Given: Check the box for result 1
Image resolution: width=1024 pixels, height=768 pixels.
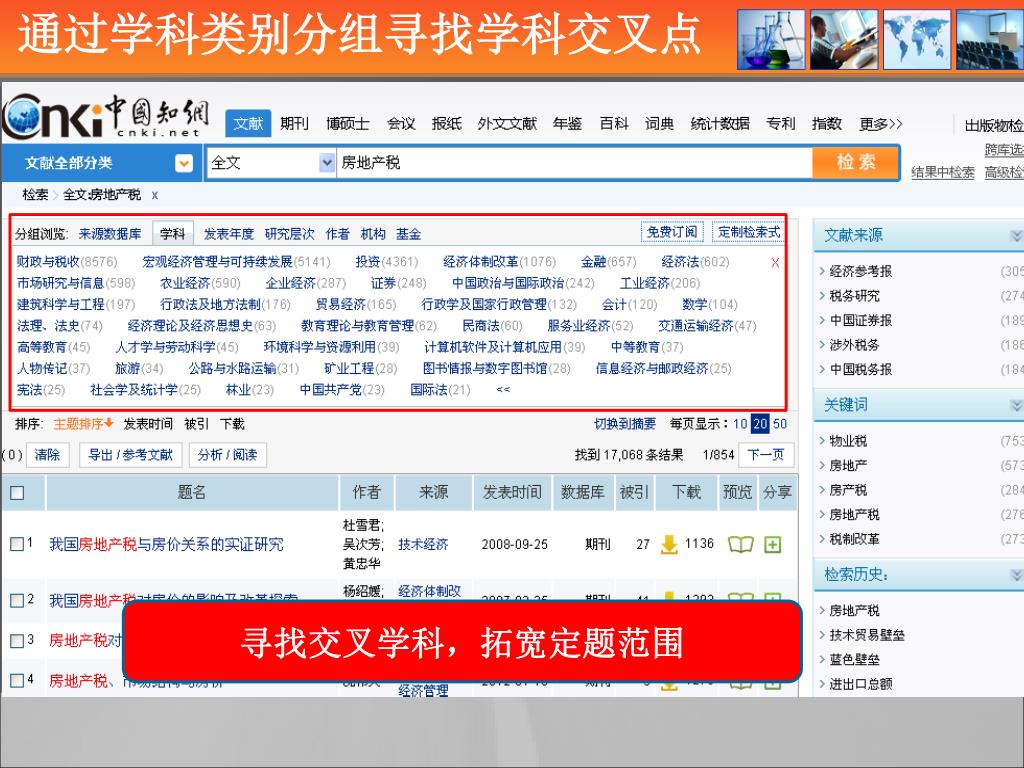Looking at the screenshot, I should coord(17,544).
